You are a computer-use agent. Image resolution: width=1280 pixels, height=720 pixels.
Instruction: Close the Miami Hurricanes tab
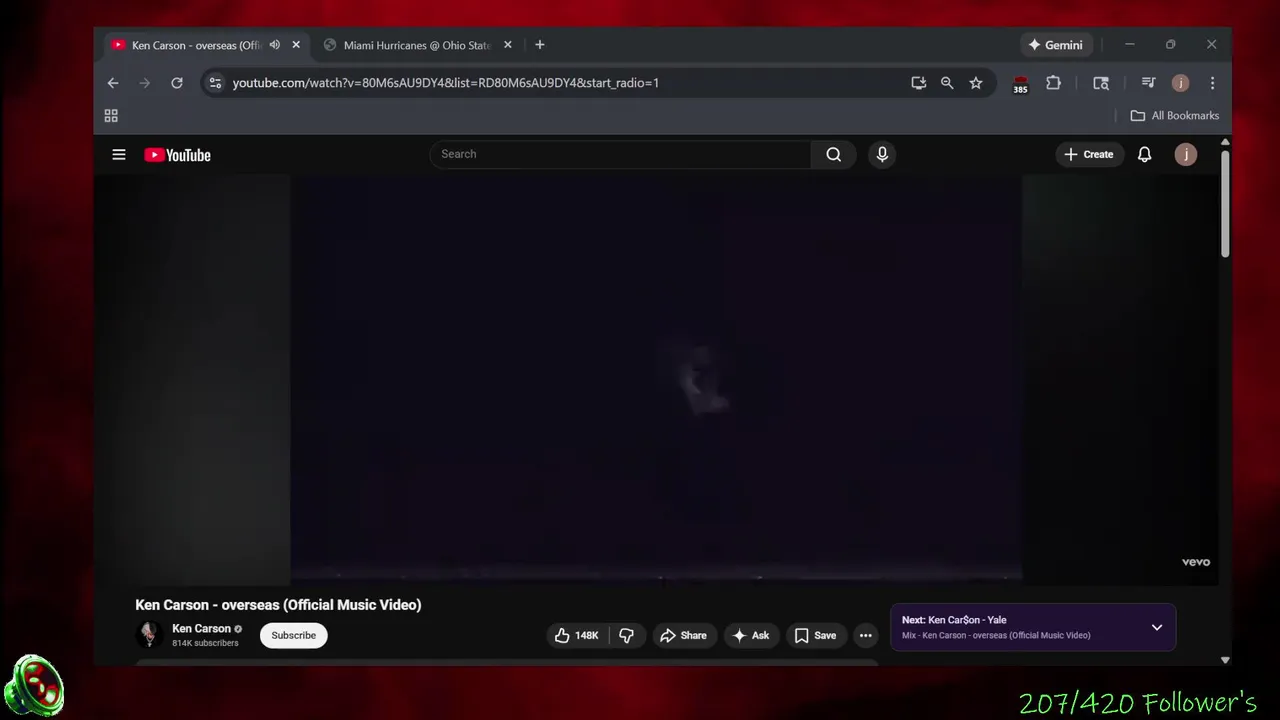coord(507,45)
